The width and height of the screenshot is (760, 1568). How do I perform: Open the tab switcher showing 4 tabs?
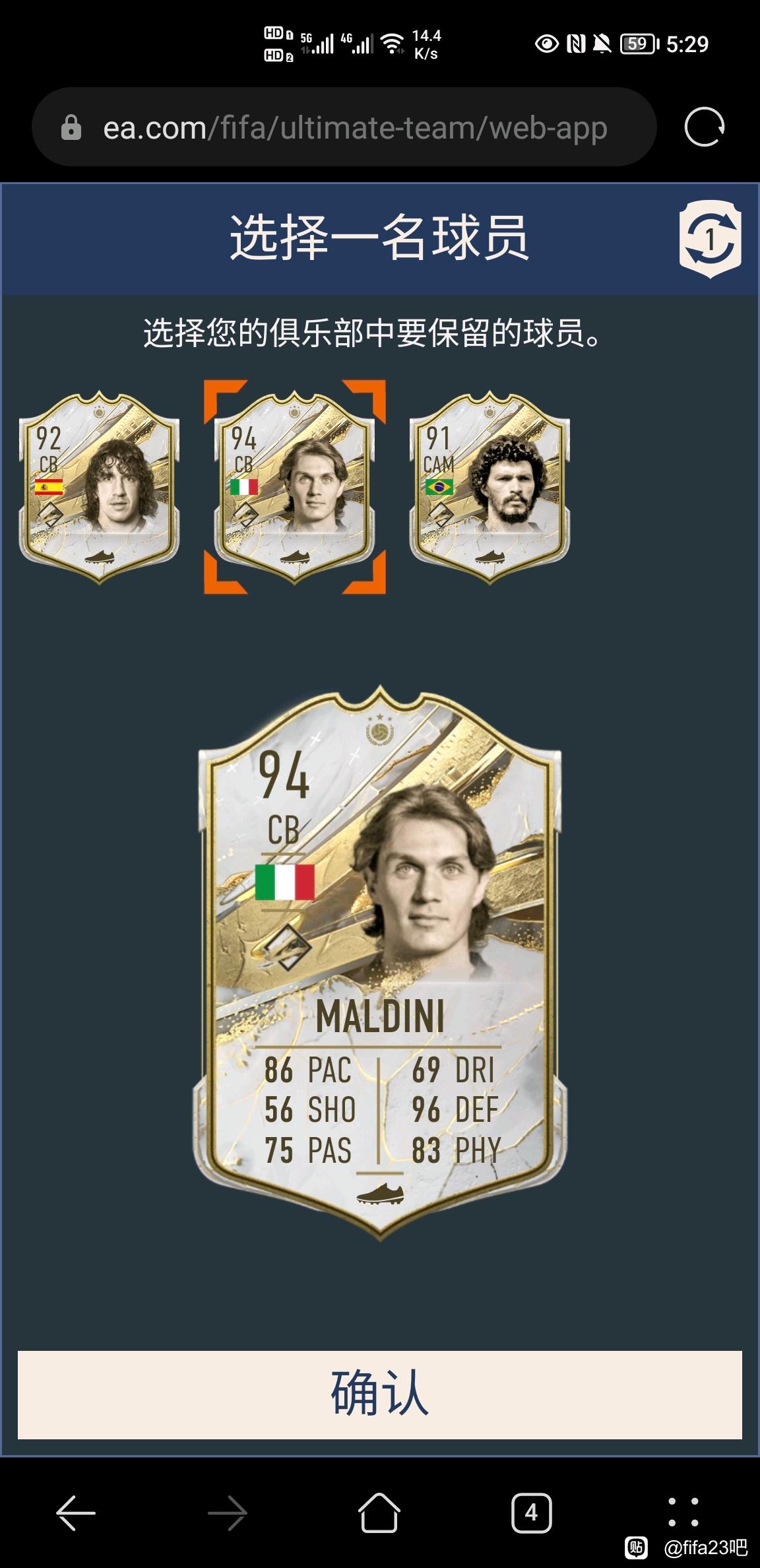(x=531, y=1512)
